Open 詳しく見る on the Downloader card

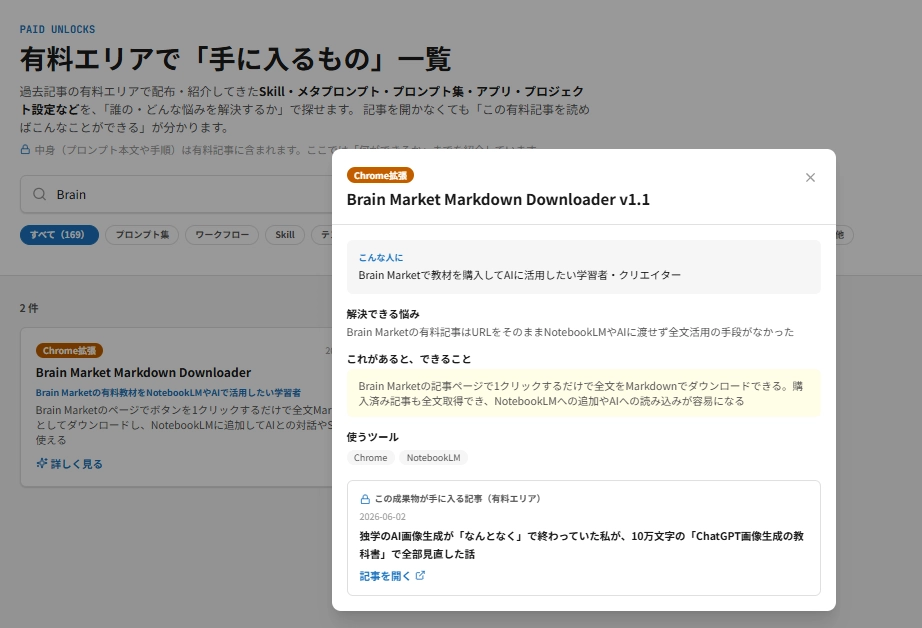pos(69,464)
